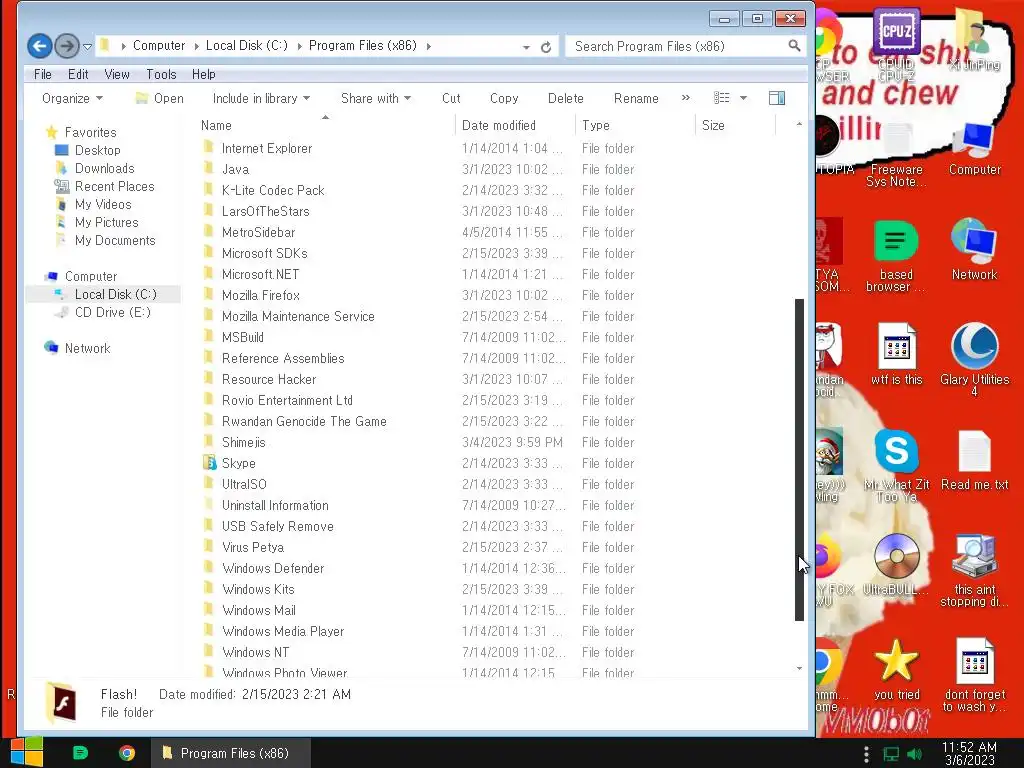This screenshot has width=1024, height=768.
Task: Click the search magnifier icon
Action: point(794,46)
